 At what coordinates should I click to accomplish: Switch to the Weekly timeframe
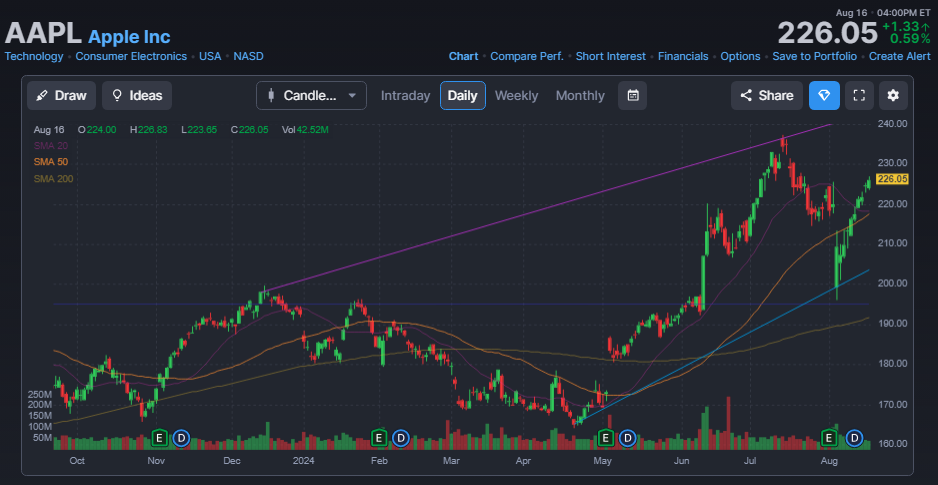(516, 96)
